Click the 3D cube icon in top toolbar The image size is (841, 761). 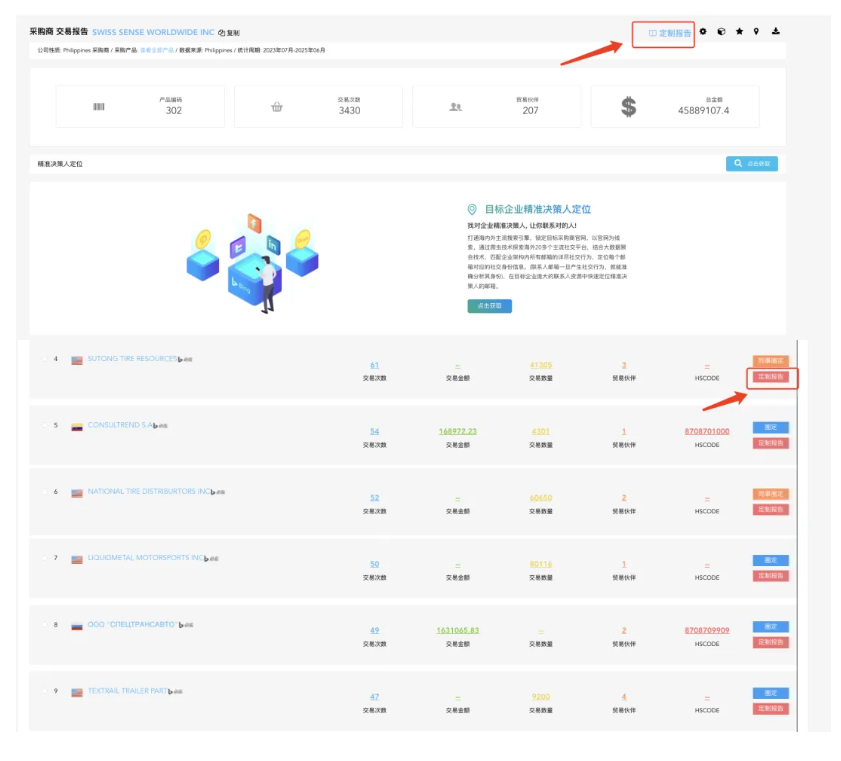(721, 32)
